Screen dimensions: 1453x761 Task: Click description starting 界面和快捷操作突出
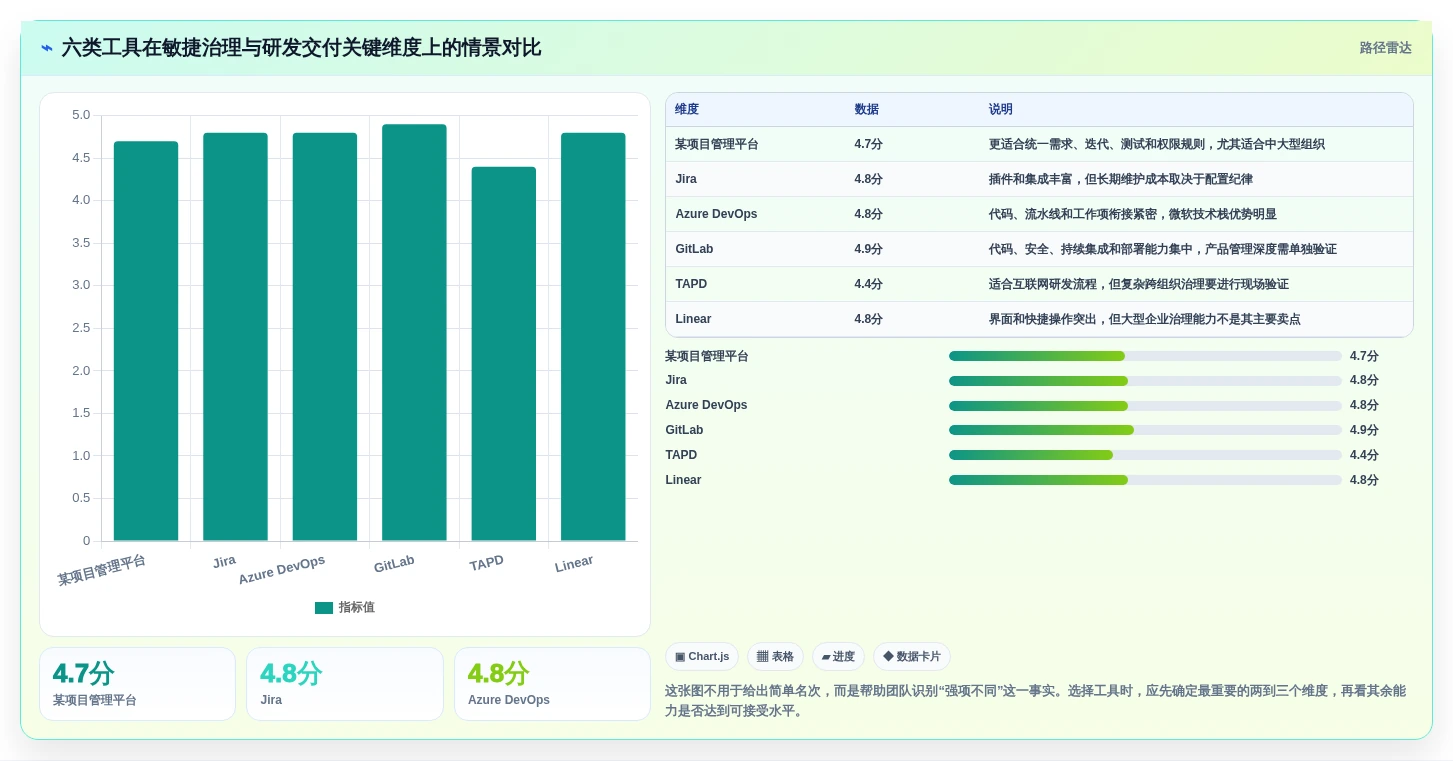1145,319
